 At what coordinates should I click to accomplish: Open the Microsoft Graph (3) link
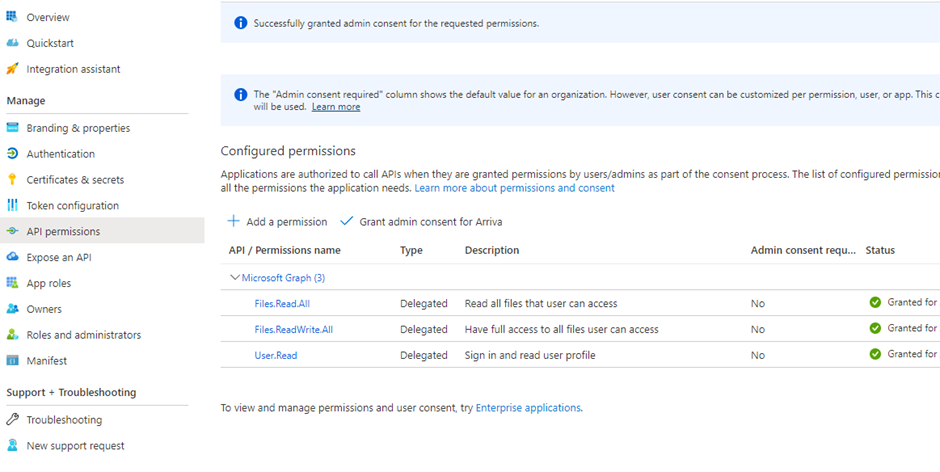(284, 278)
